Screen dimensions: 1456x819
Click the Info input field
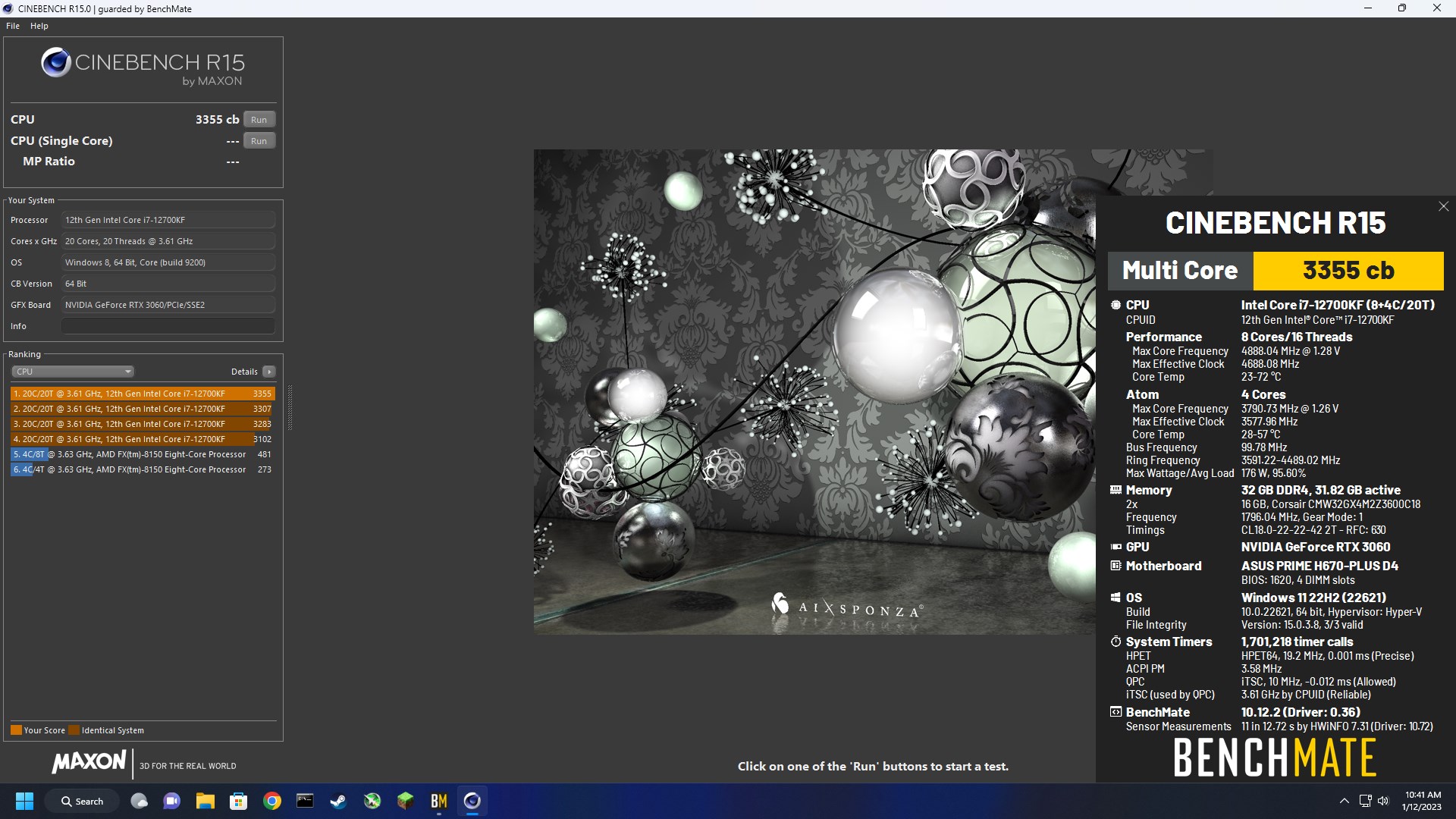click(x=168, y=326)
